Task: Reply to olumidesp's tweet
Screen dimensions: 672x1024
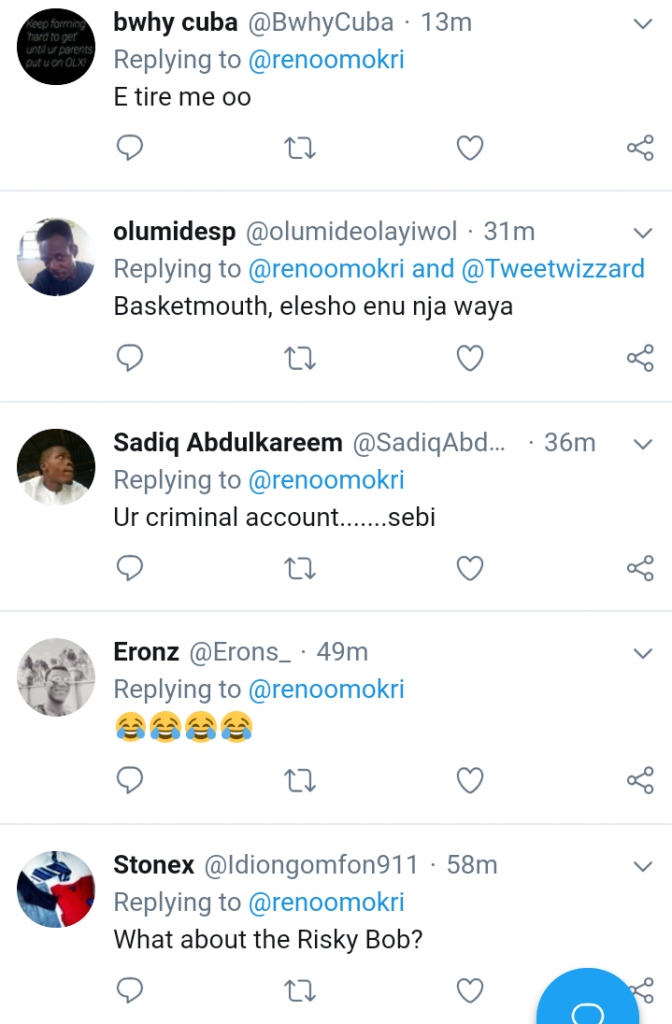Action: [131, 358]
